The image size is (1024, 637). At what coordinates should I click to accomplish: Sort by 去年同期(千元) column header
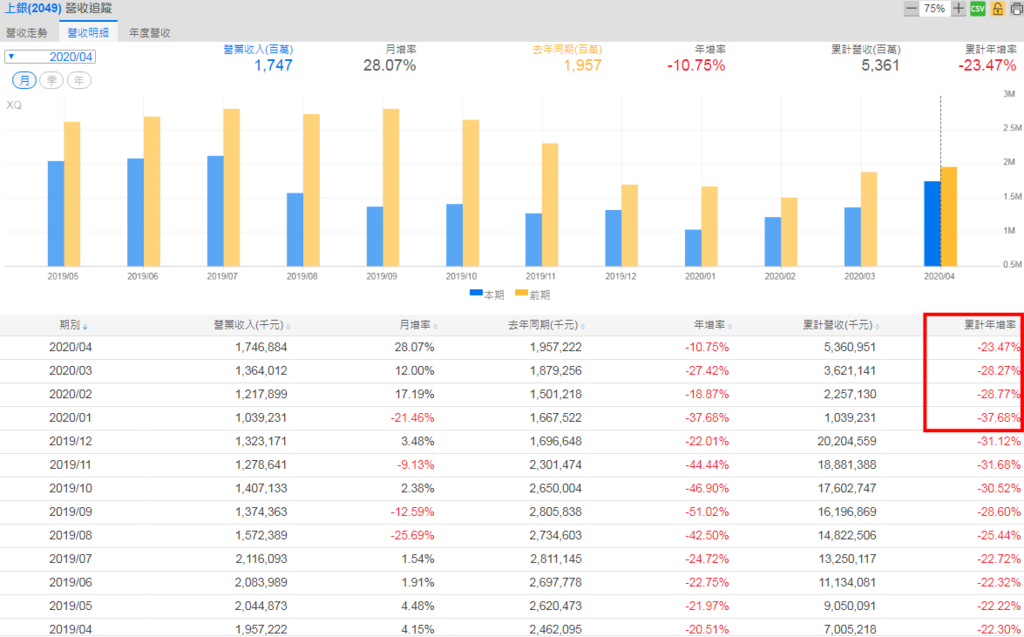(x=547, y=325)
